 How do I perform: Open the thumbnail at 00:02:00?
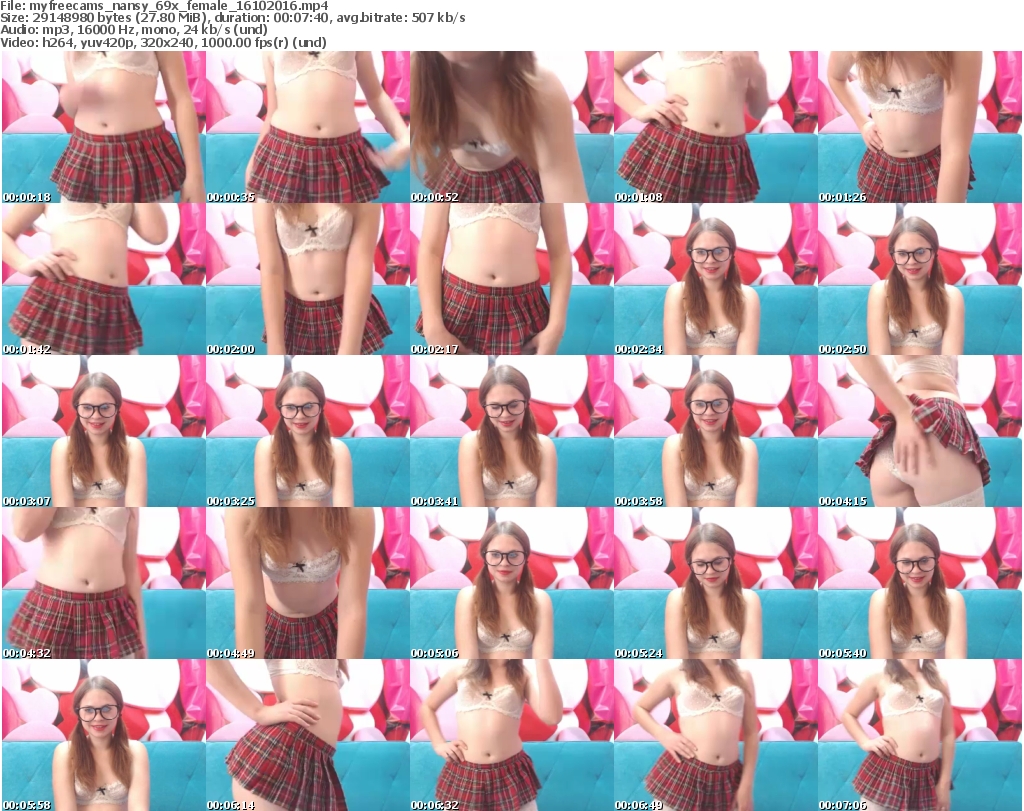tap(308, 279)
